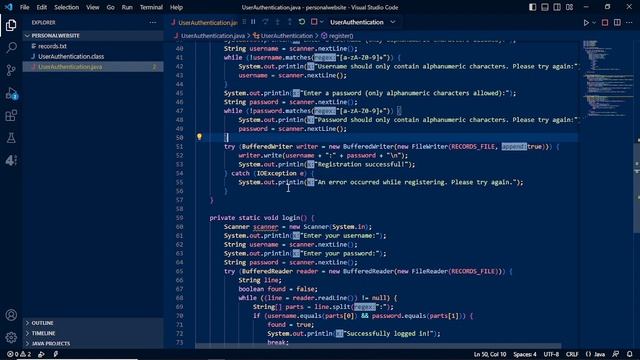Image resolution: width=640 pixels, height=360 pixels.
Task: Grab the debug toolbar drag handle
Action: click(x=244, y=22)
